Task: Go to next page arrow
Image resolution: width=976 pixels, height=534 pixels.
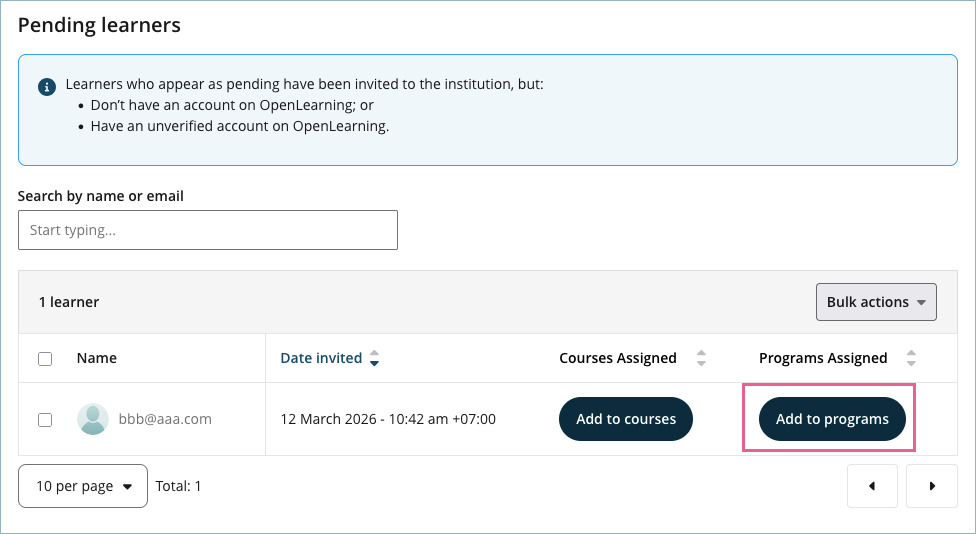Action: click(x=931, y=486)
